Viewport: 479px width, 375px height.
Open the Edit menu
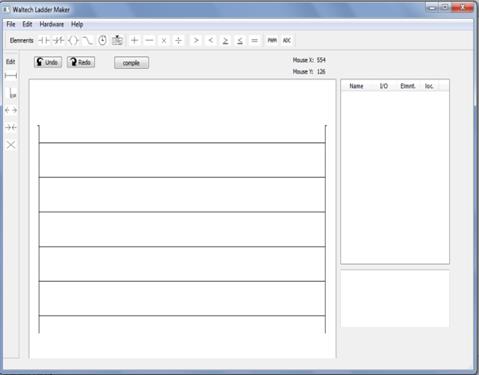[x=27, y=24]
